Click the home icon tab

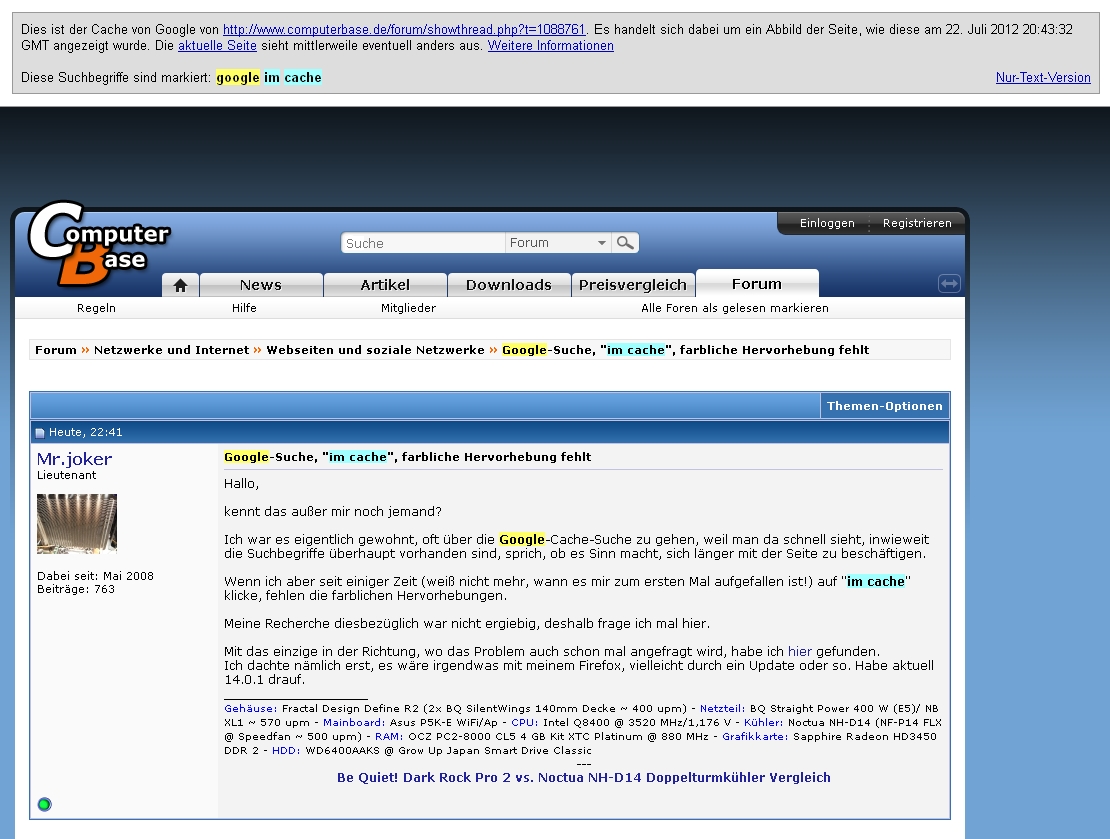[x=181, y=285]
